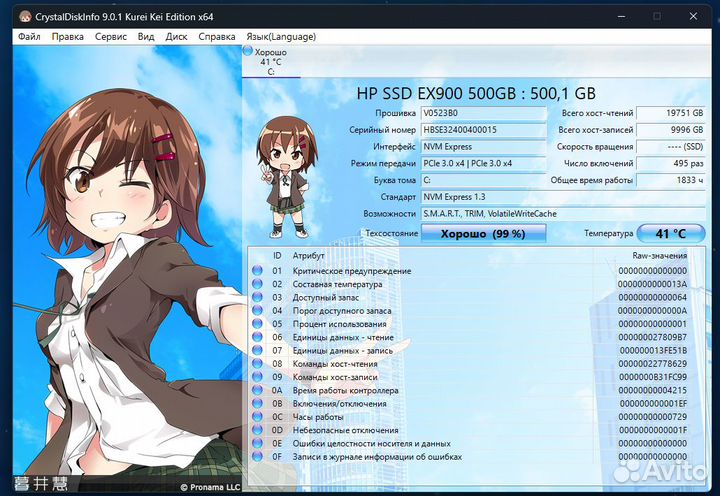Viewport: 720px width, 496px height.
Task: Open the Правка menu
Action: tap(68, 37)
